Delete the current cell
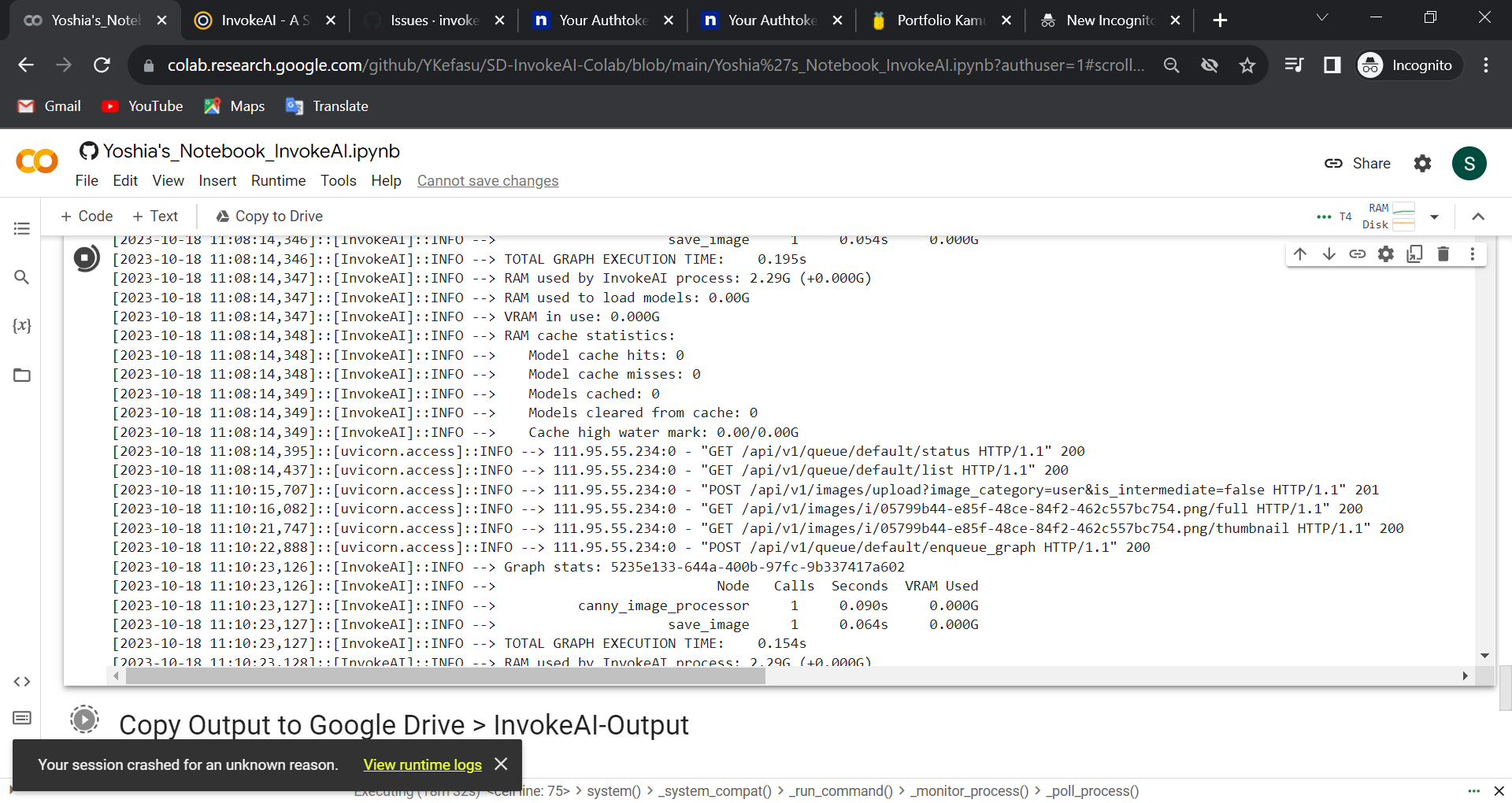Image resolution: width=1512 pixels, height=803 pixels. coord(1443,253)
